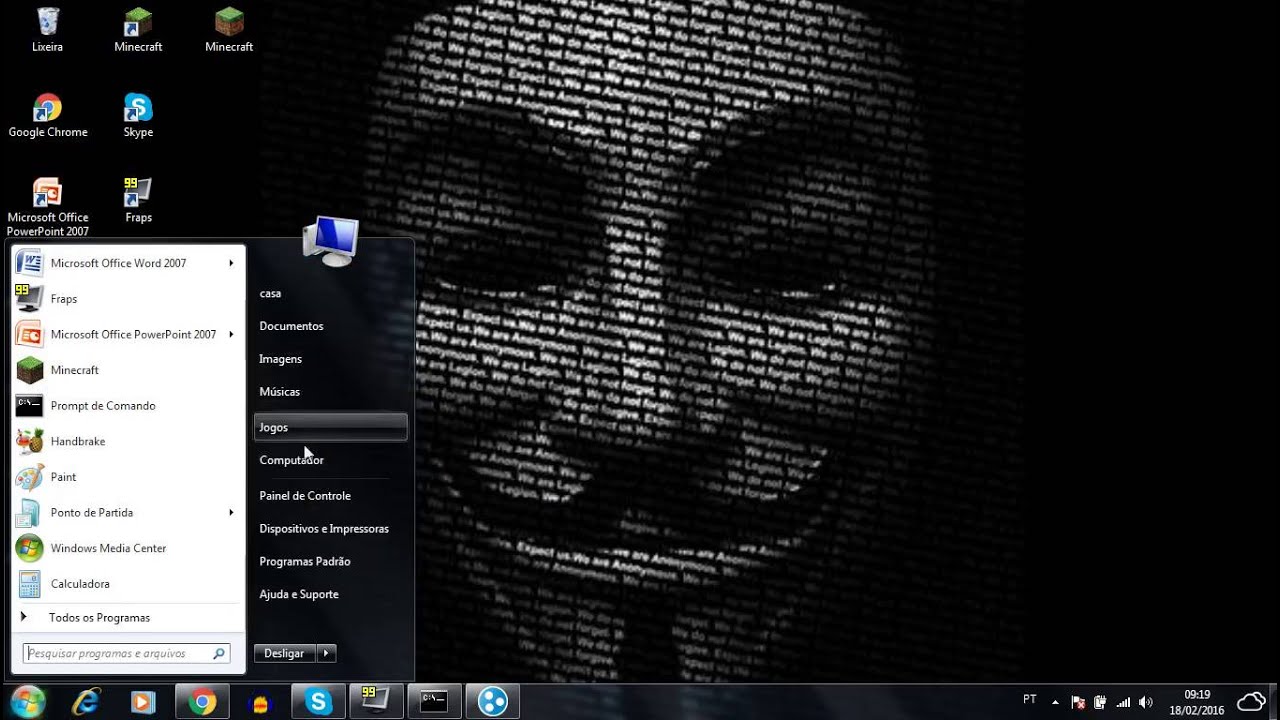This screenshot has width=1280, height=720.
Task: Open Programas Padrão
Action: [305, 562]
